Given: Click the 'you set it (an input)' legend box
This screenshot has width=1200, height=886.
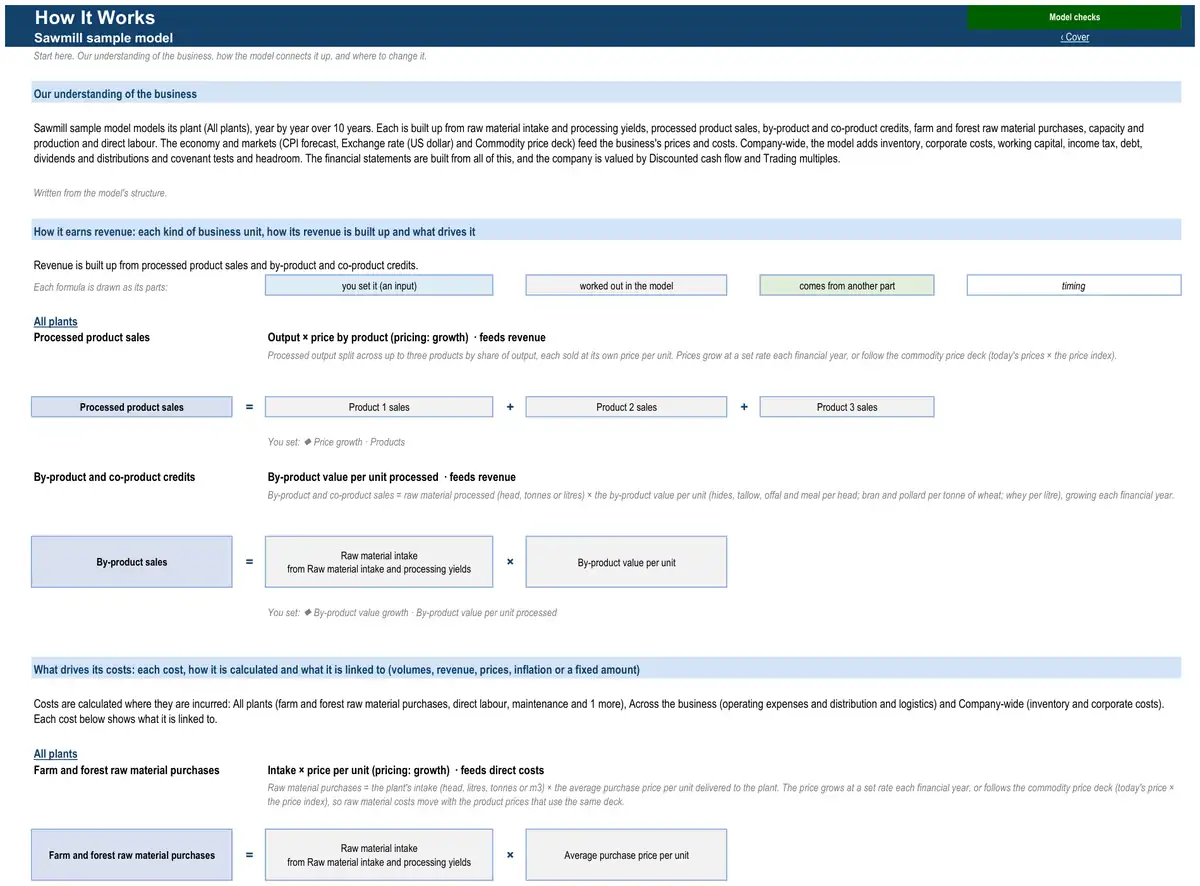Looking at the screenshot, I should click(379, 286).
